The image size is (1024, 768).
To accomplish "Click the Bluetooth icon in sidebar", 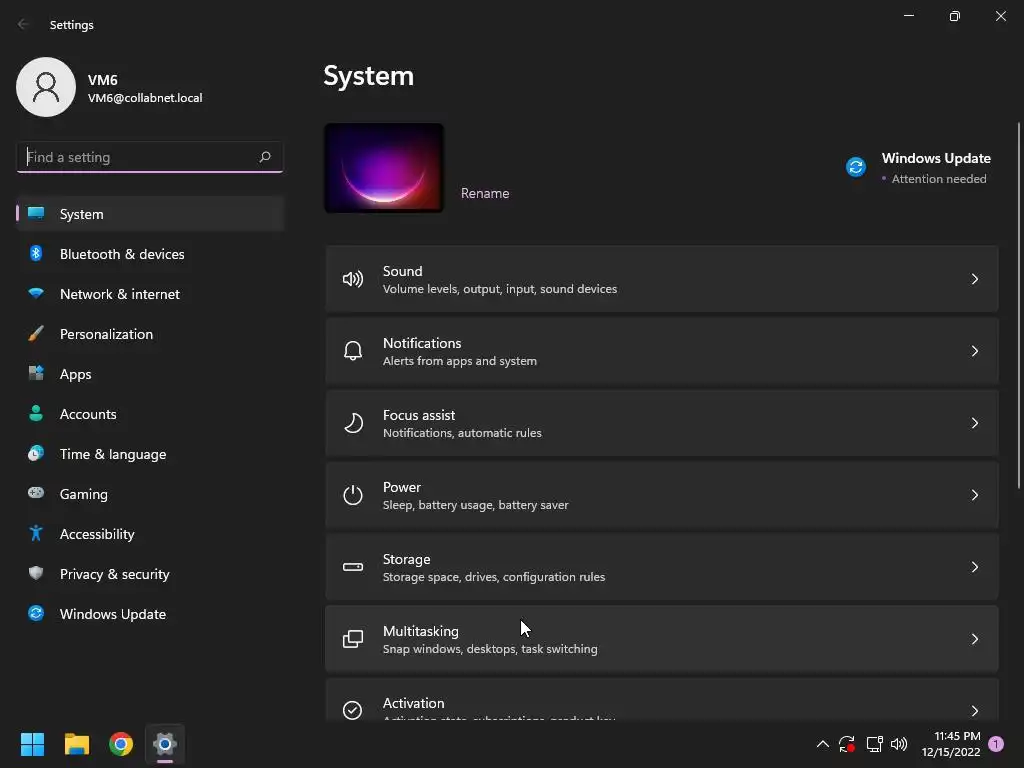I will [36, 253].
